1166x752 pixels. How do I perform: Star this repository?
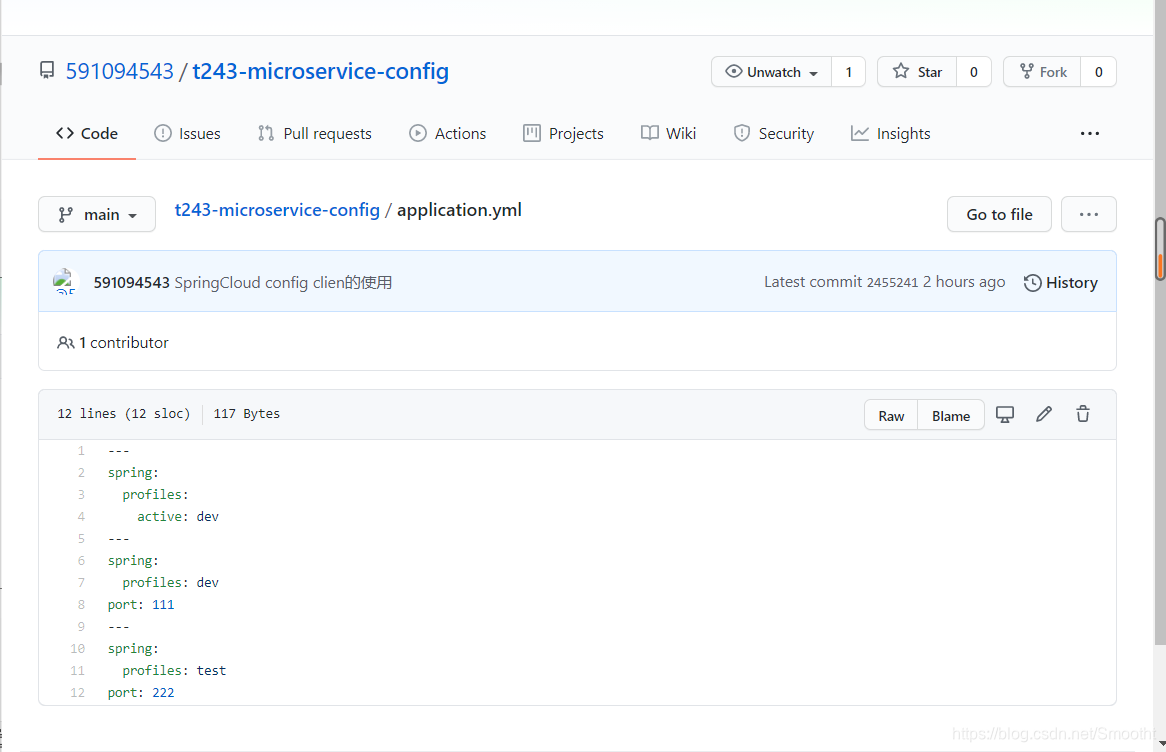coord(917,72)
